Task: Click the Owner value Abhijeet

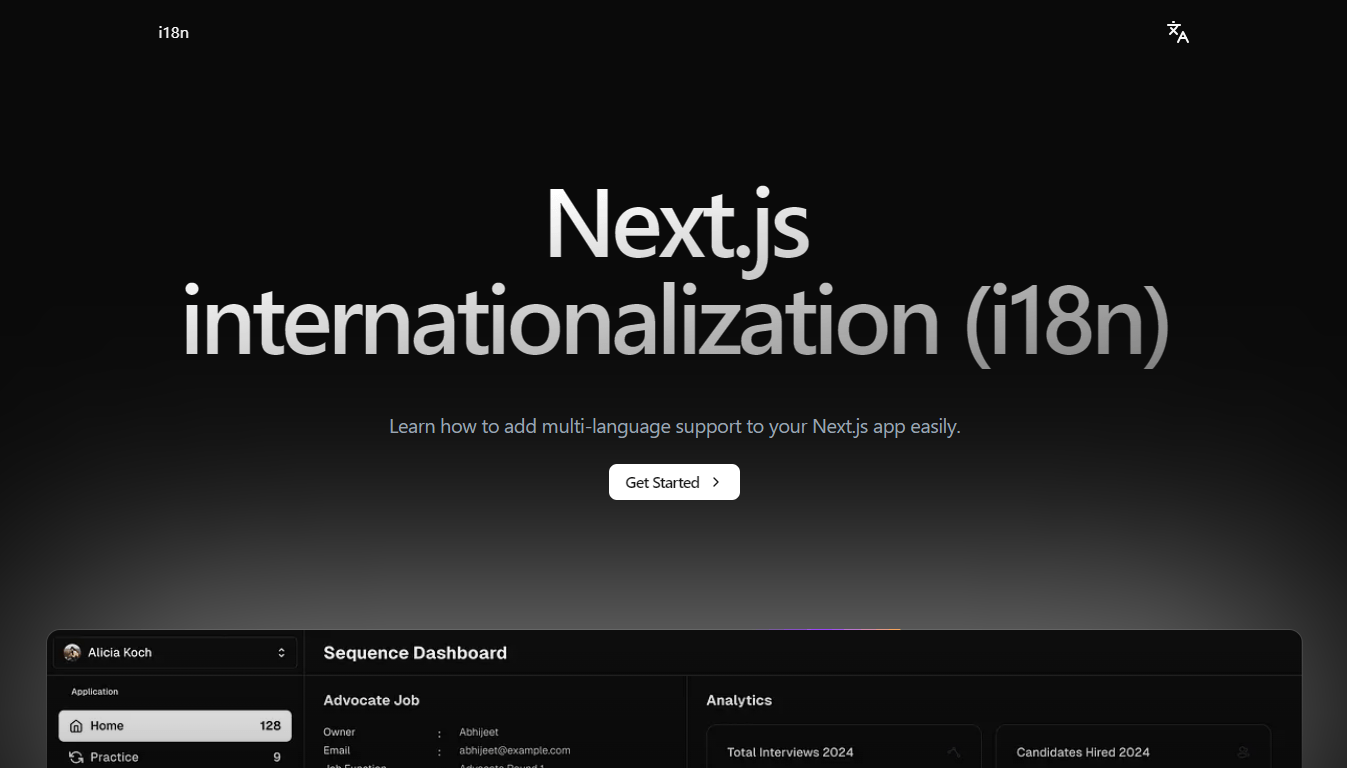Action: pos(479,732)
